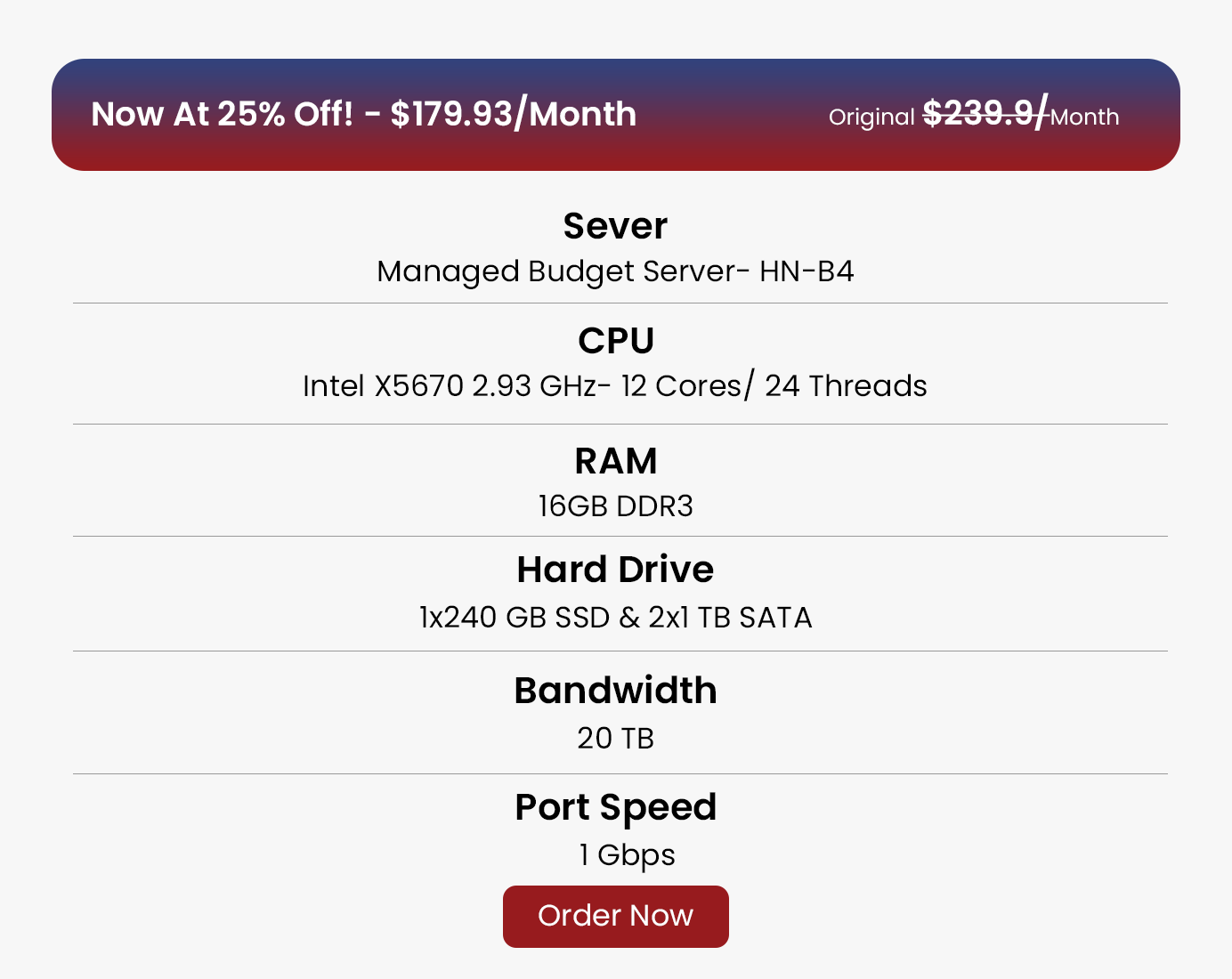Click the struck-through $239.9/ original price
The width and height of the screenshot is (1232, 979).
986,113
